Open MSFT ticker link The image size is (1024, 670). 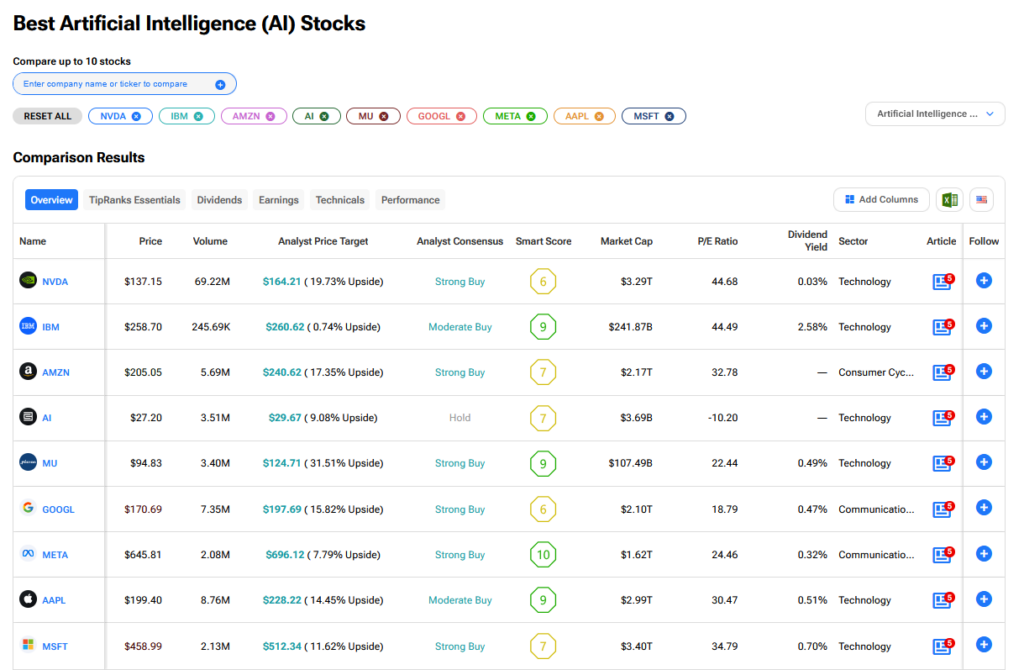tap(55, 646)
